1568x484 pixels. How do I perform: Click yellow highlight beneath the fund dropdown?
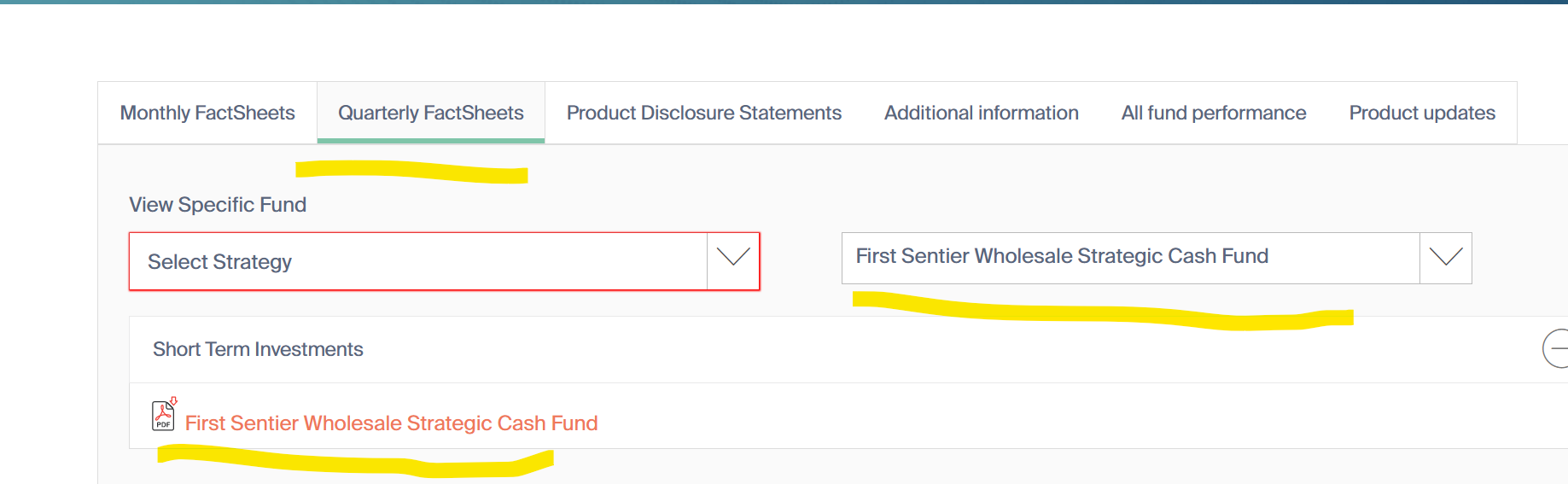tap(1101, 312)
